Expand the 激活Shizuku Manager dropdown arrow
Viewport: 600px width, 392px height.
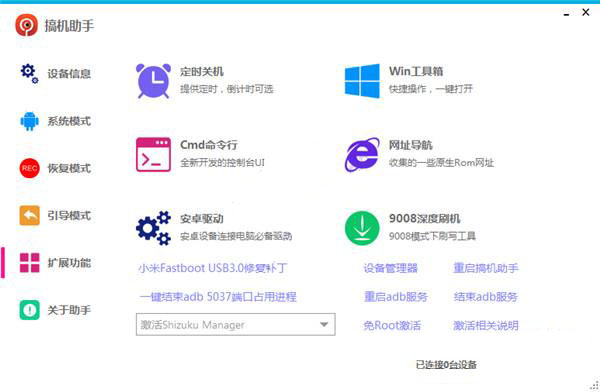(x=324, y=325)
